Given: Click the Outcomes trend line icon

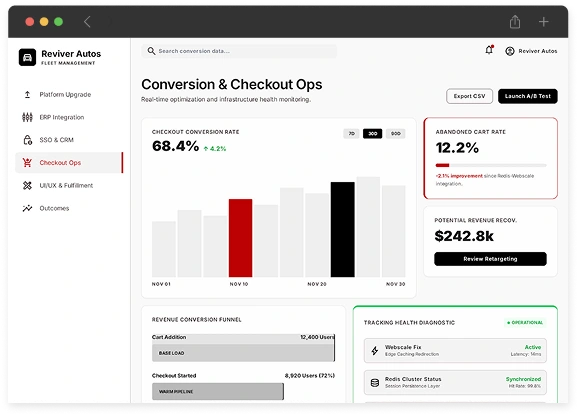Looking at the screenshot, I should click(27, 208).
